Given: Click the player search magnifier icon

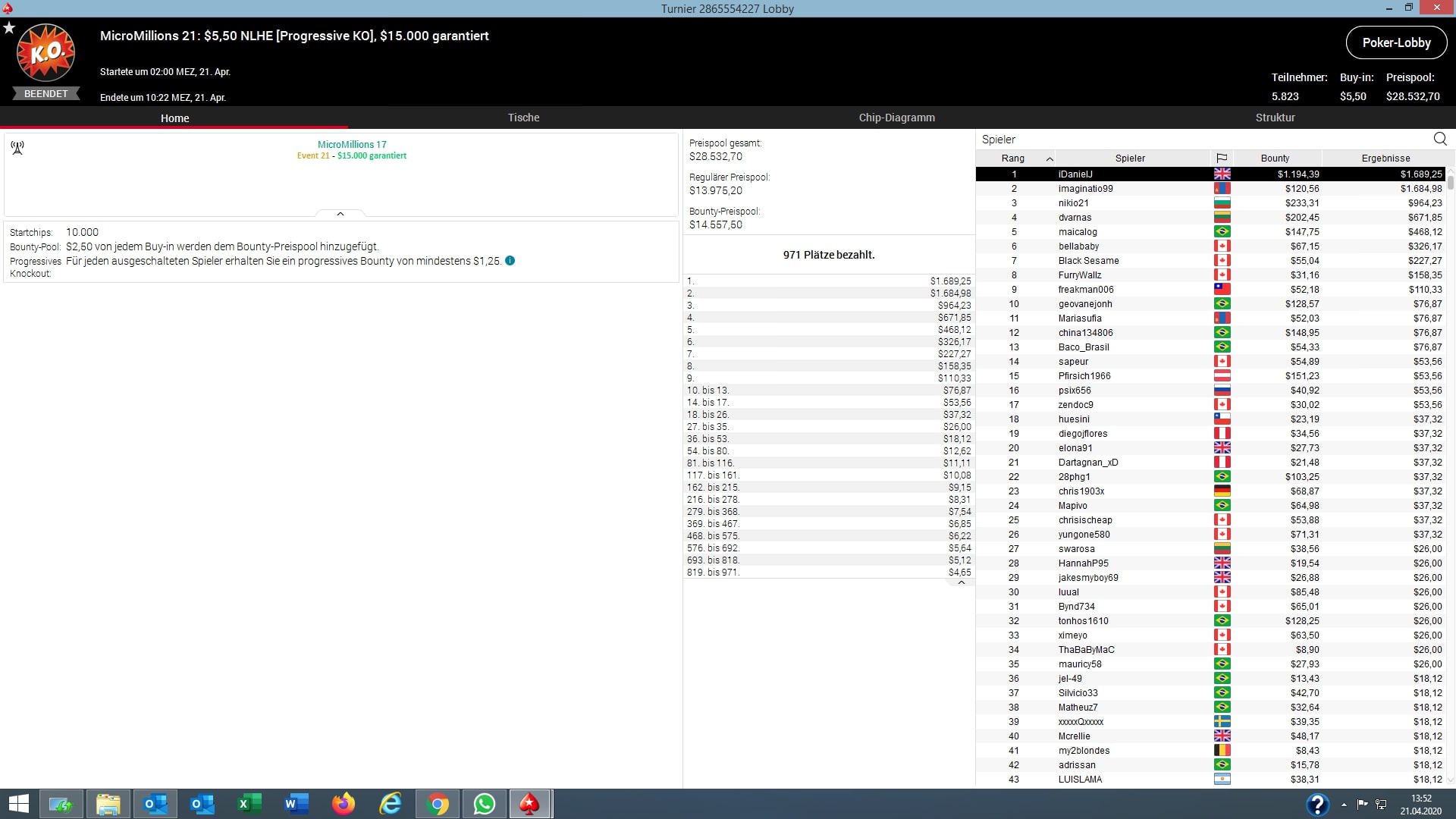Looking at the screenshot, I should click(1439, 139).
